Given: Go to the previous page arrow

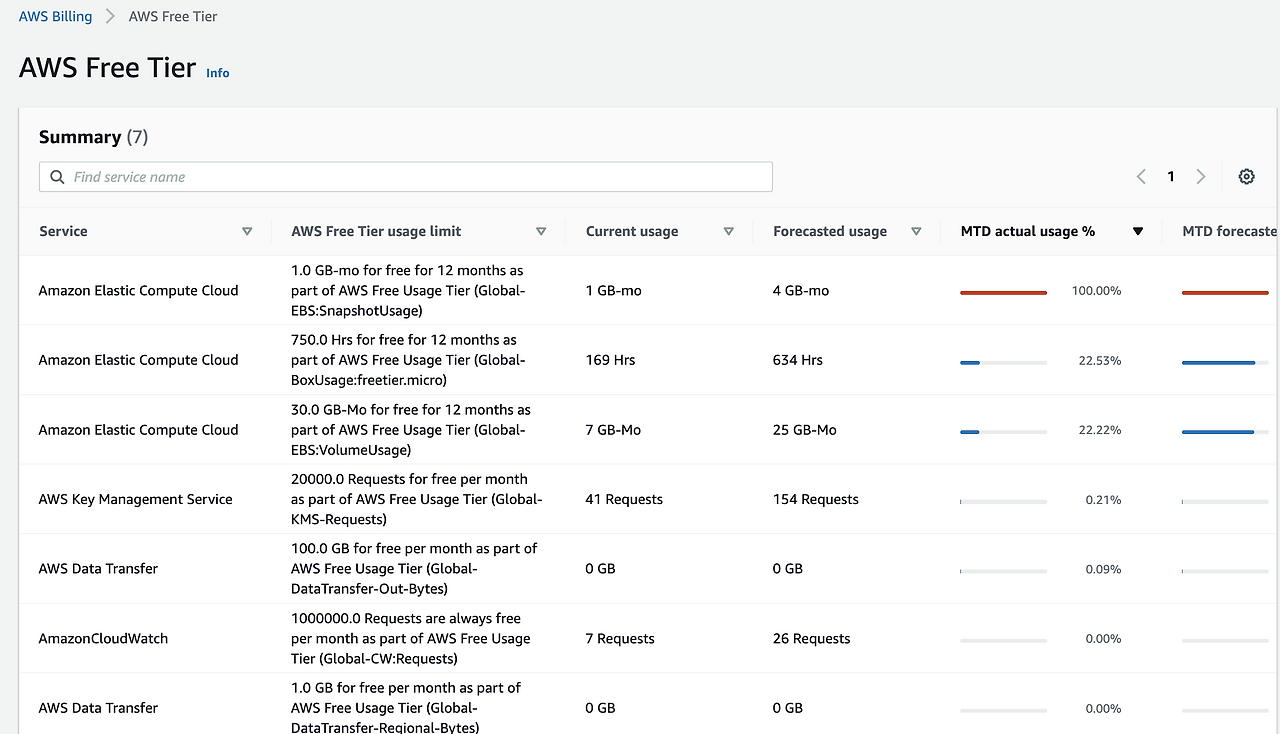Looking at the screenshot, I should click(1141, 177).
